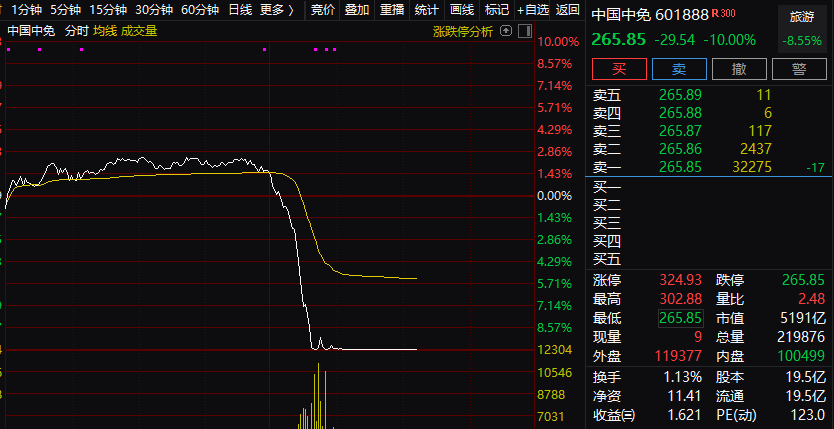Toggle 叠加 overlay comparison

pyautogui.click(x=357, y=10)
